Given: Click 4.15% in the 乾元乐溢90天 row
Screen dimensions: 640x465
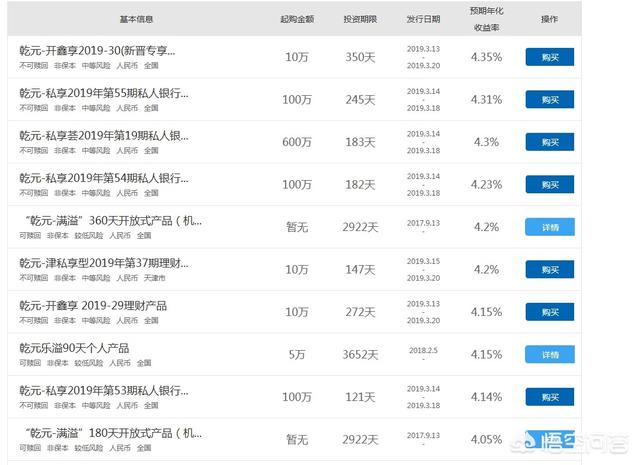Looking at the screenshot, I should [487, 354].
